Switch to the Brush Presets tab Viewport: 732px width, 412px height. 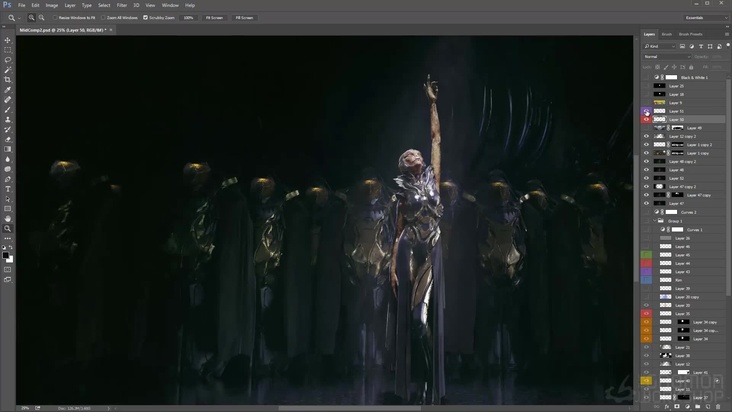690,34
